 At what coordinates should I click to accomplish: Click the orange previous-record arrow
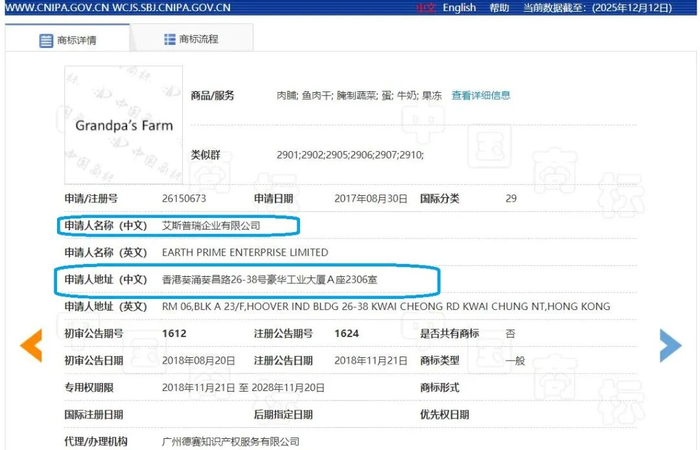[x=31, y=345]
